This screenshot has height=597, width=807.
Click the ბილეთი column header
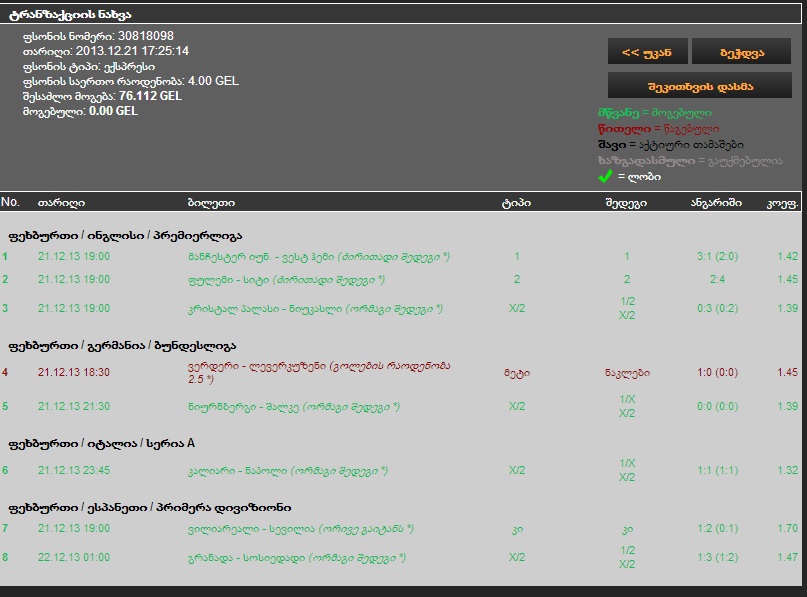point(211,203)
